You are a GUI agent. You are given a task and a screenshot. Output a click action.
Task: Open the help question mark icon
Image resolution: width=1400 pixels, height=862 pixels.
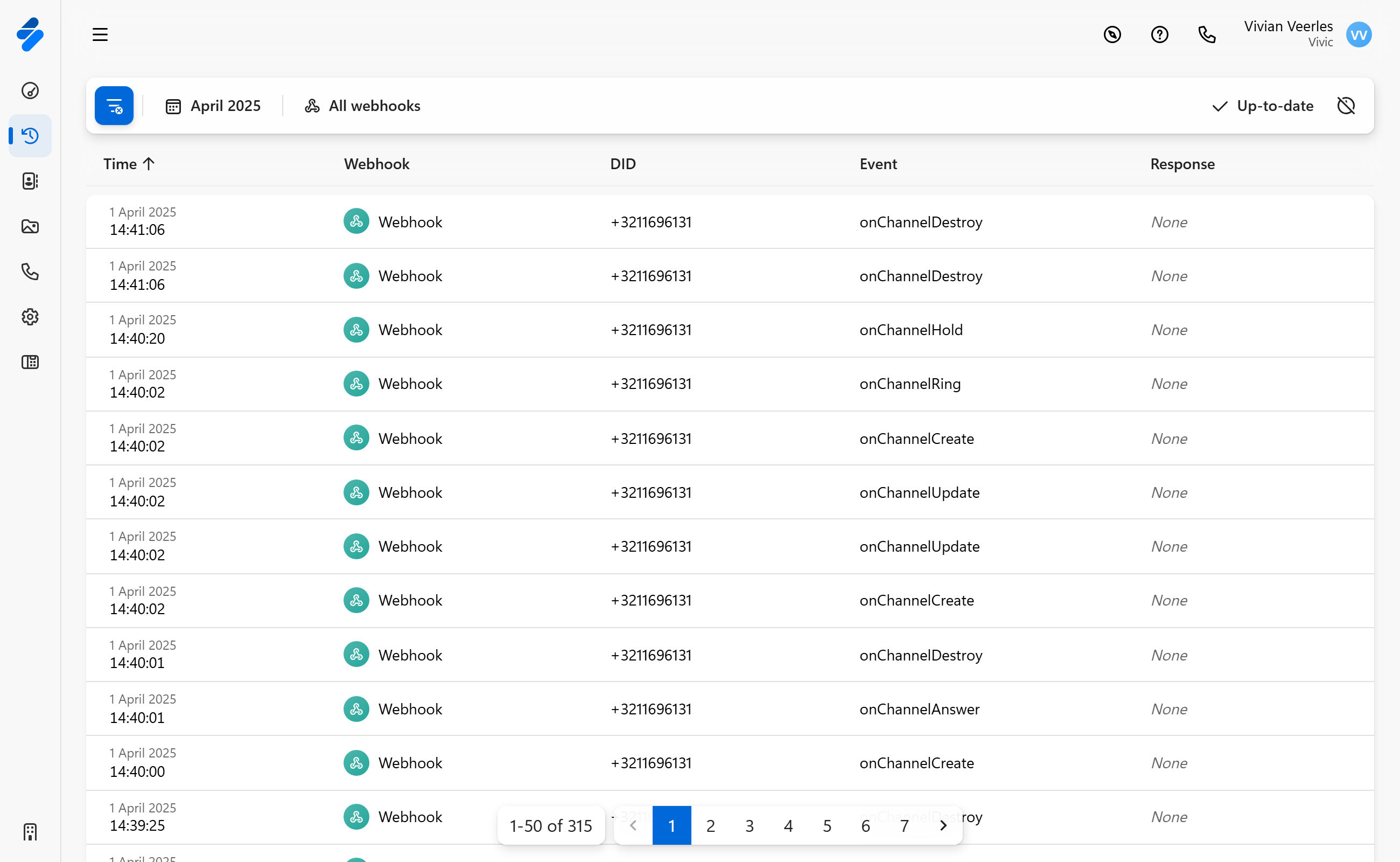coord(1159,35)
